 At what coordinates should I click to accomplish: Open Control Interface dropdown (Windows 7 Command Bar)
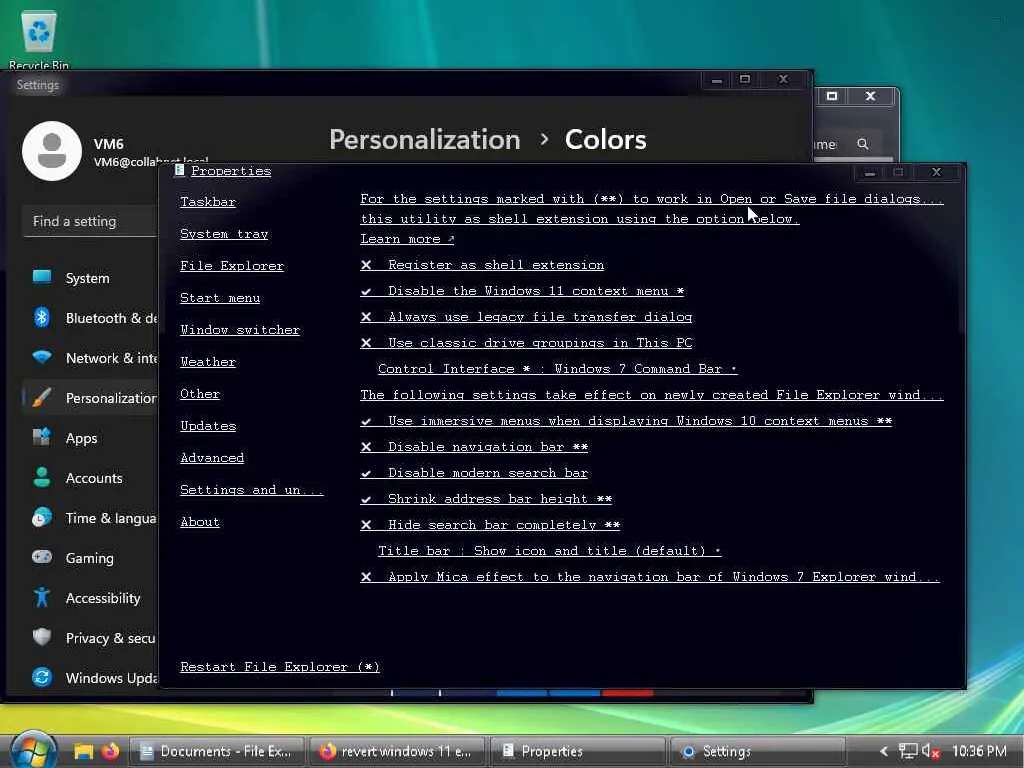[x=557, y=369]
